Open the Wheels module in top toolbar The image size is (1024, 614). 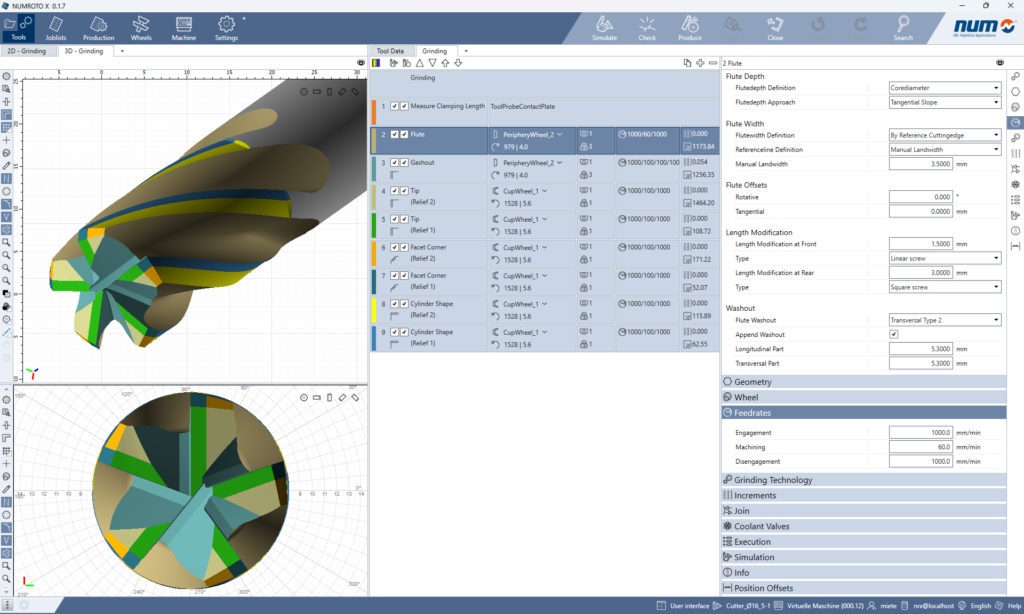point(141,27)
